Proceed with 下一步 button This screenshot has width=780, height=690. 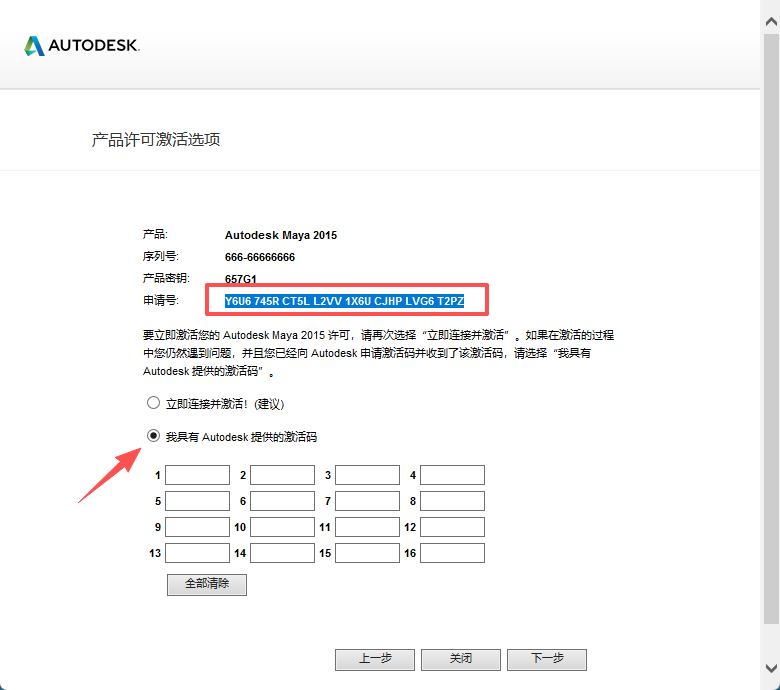547,660
